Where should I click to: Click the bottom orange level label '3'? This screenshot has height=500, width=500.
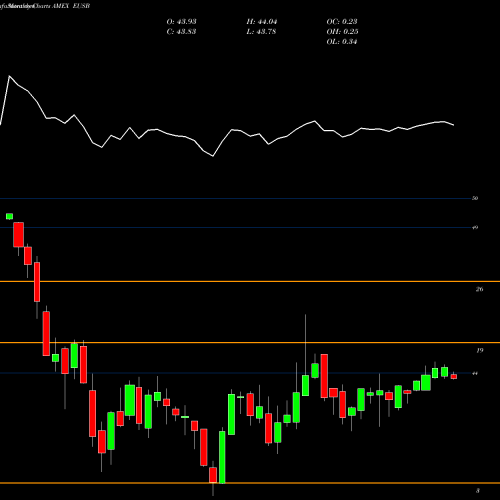[478, 491]
